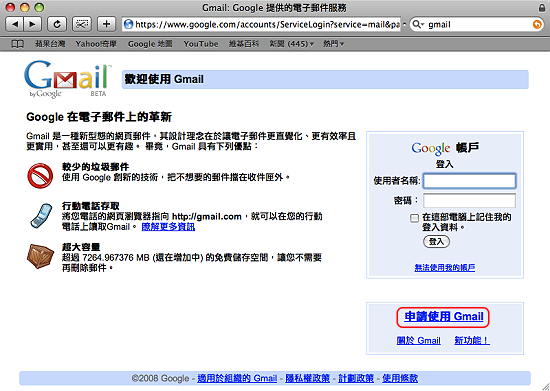Open the 申請使用 Gmail signup link
Image resolution: width=550 pixels, height=391 pixels.
[x=444, y=317]
